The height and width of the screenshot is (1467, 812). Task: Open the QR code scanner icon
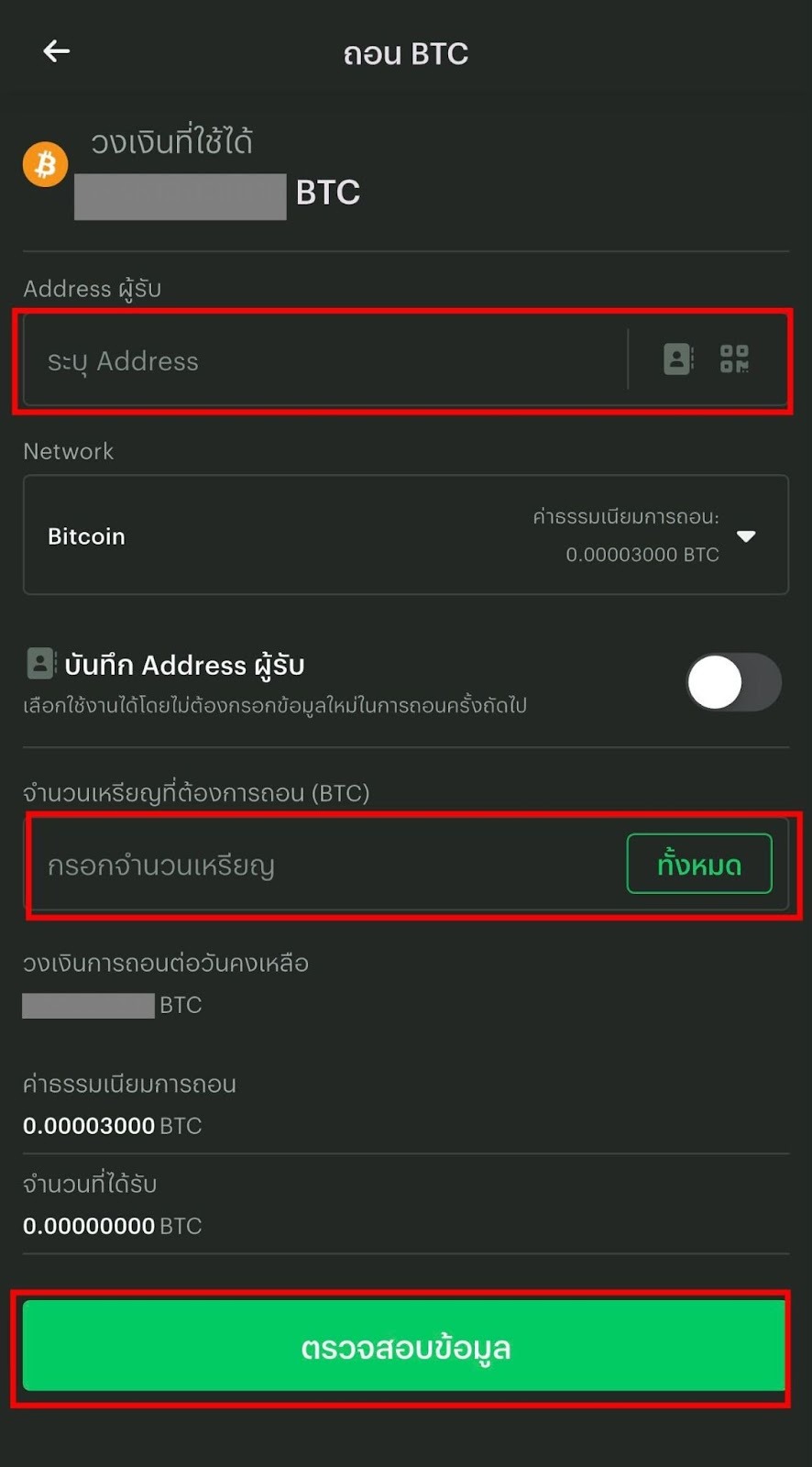734,358
